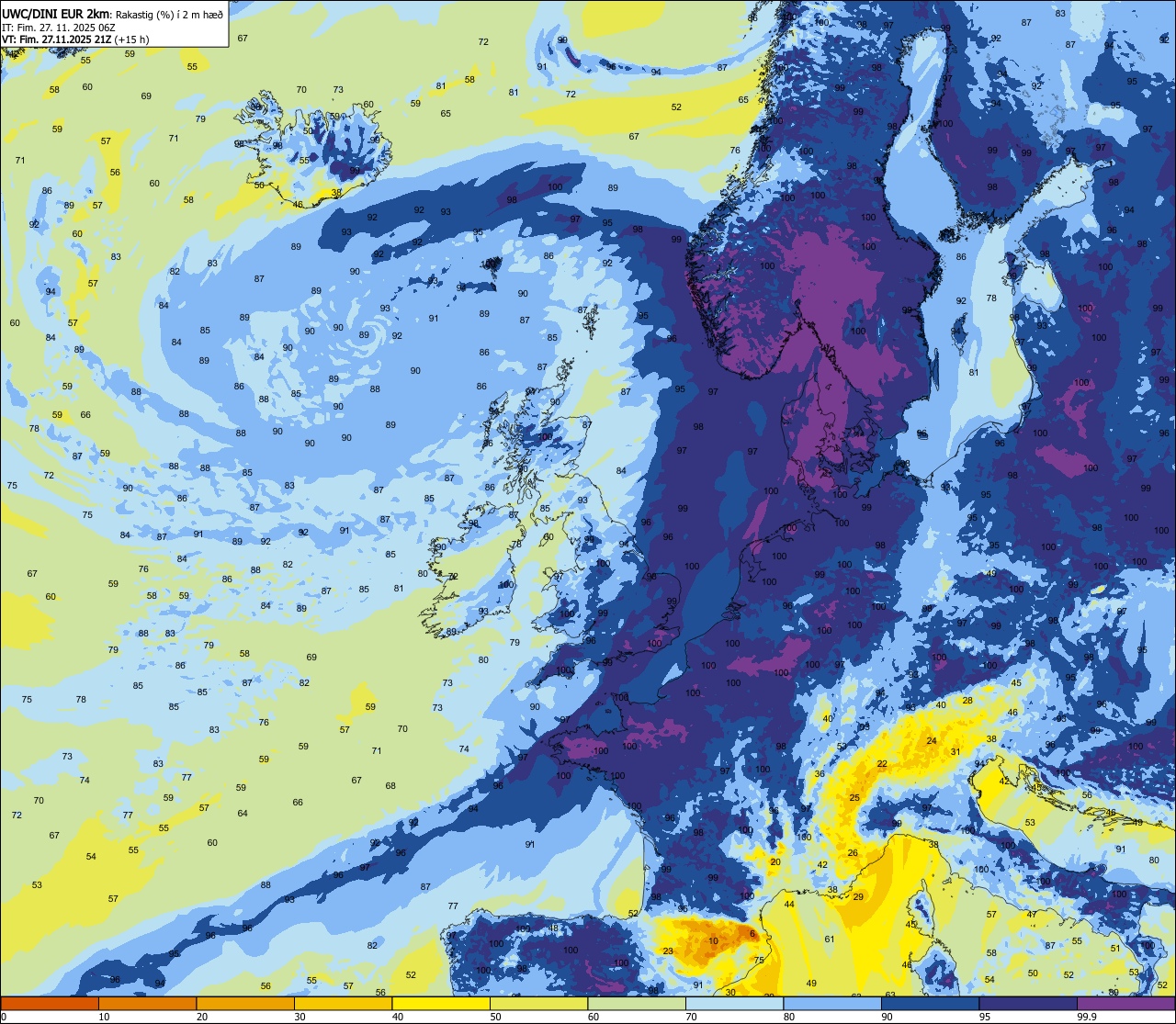Click the "95" label under the legend bar

click(986, 1017)
